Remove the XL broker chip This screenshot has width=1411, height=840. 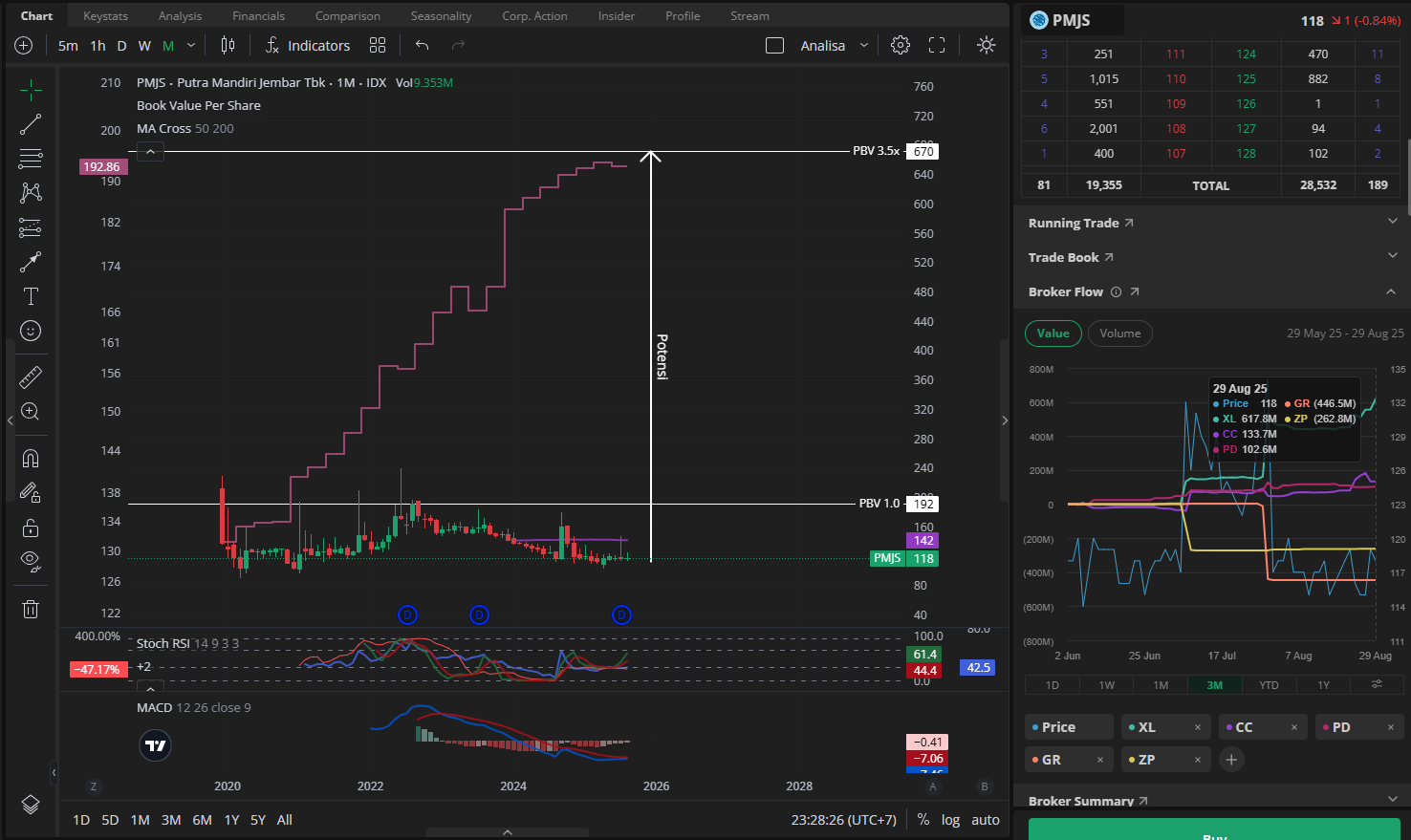1197,727
